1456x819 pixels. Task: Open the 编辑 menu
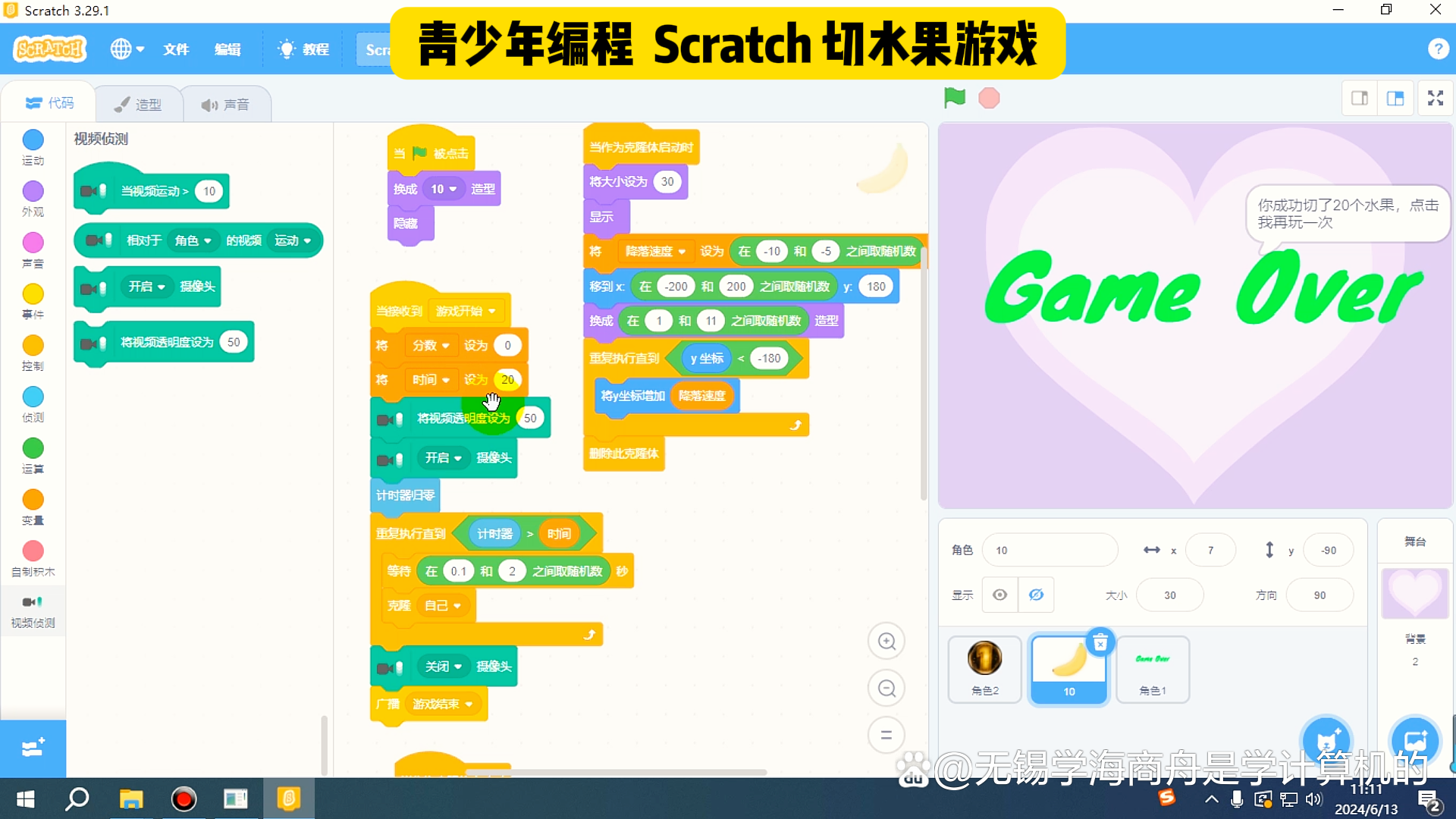[227, 49]
